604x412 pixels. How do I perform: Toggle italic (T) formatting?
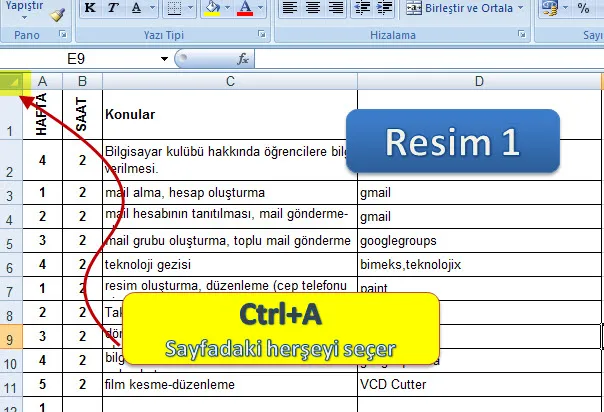point(114,9)
